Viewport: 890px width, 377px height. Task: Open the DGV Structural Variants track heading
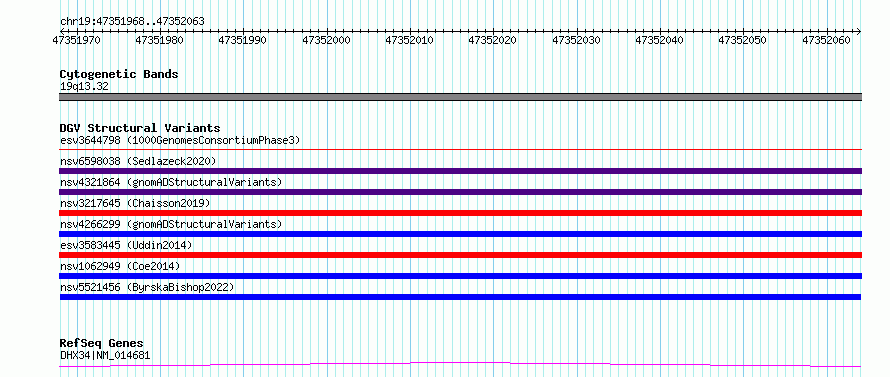(x=140, y=128)
